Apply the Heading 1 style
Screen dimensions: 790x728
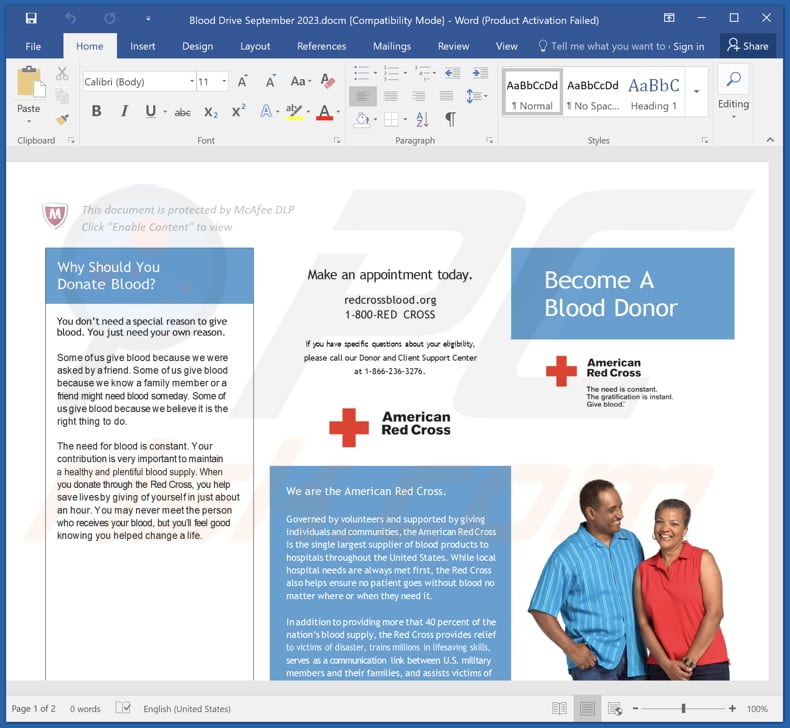coord(654,92)
